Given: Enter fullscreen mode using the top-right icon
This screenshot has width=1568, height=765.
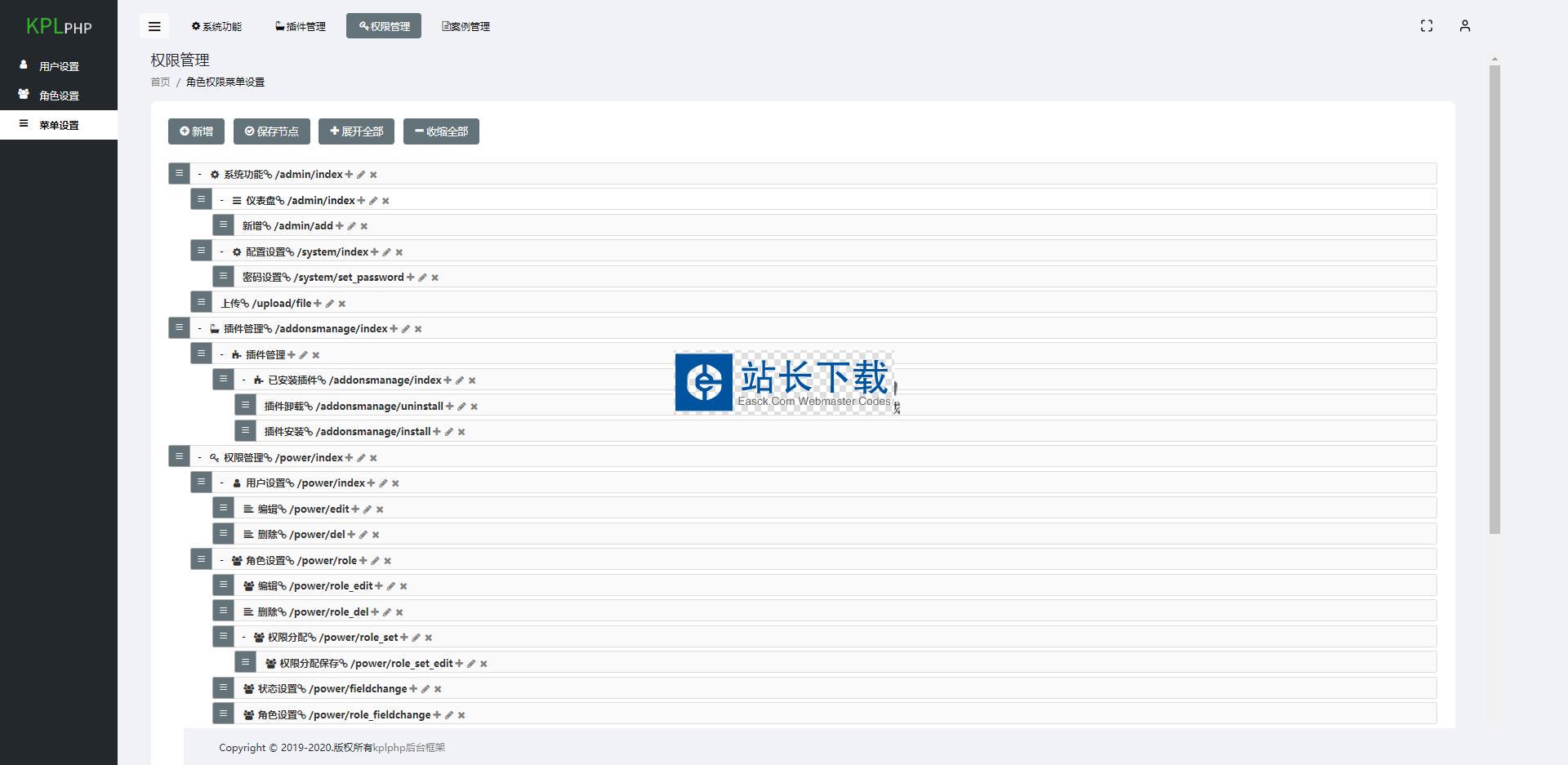Looking at the screenshot, I should coord(1426,26).
